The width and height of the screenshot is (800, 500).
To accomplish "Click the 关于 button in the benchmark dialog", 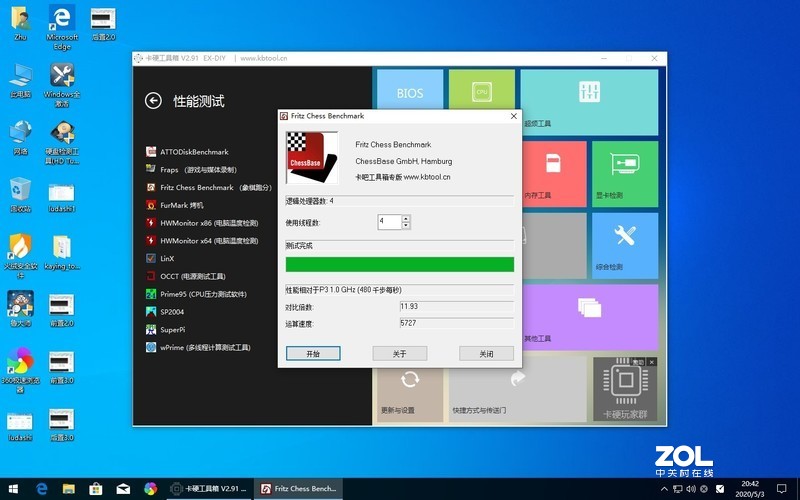I will coord(399,354).
